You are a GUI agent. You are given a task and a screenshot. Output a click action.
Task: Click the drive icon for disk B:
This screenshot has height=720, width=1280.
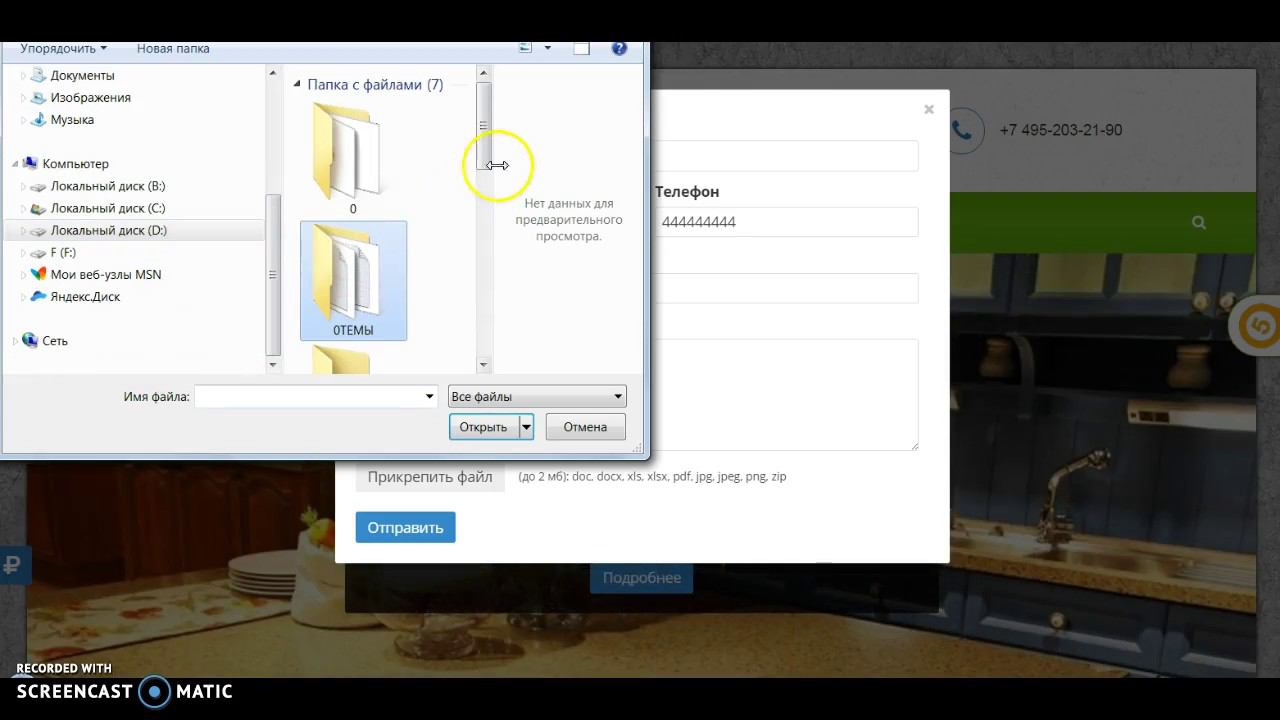38,186
